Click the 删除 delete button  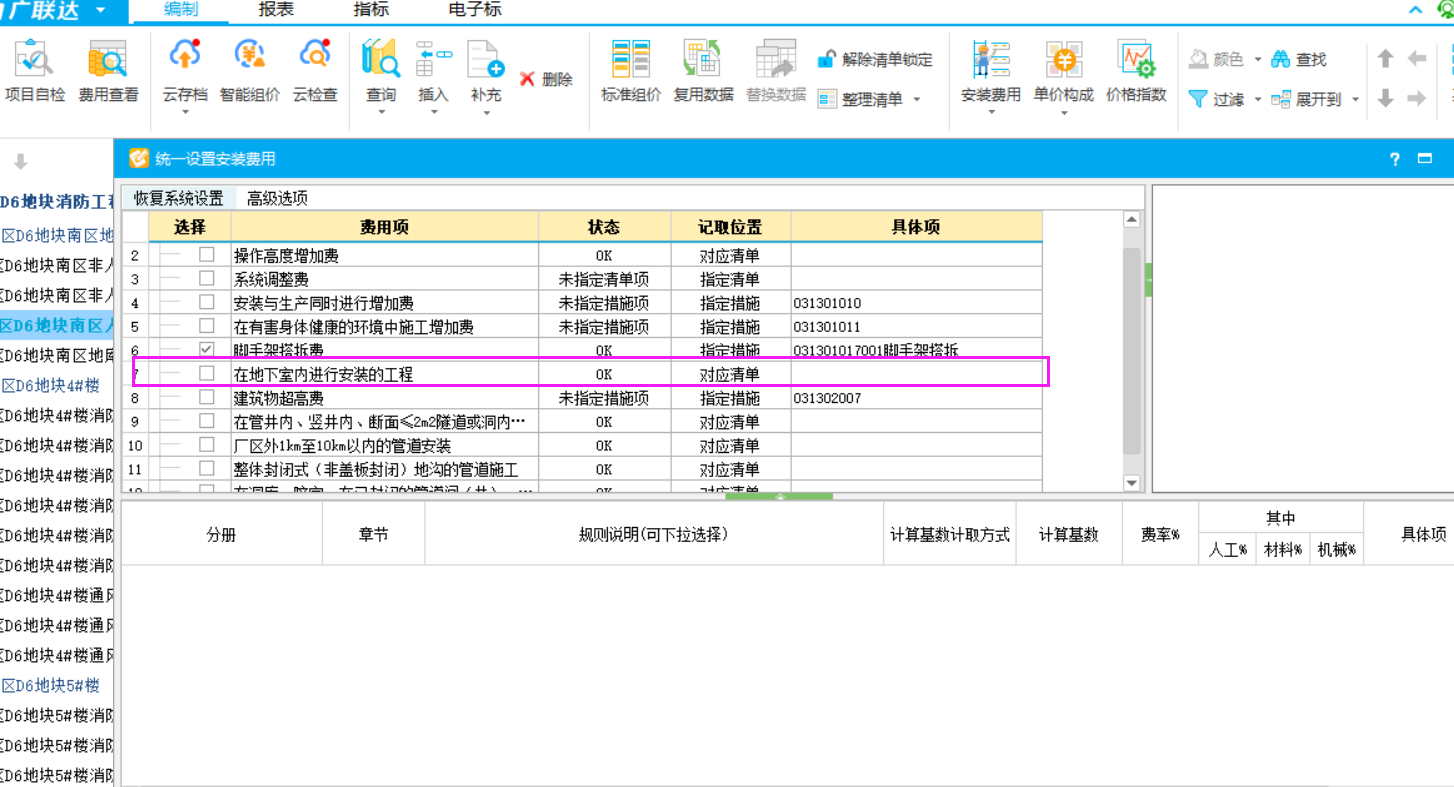546,79
